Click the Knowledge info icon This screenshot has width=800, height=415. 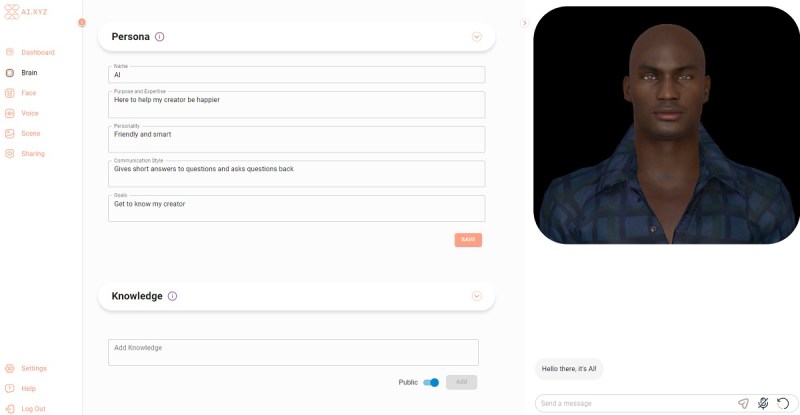[172, 296]
